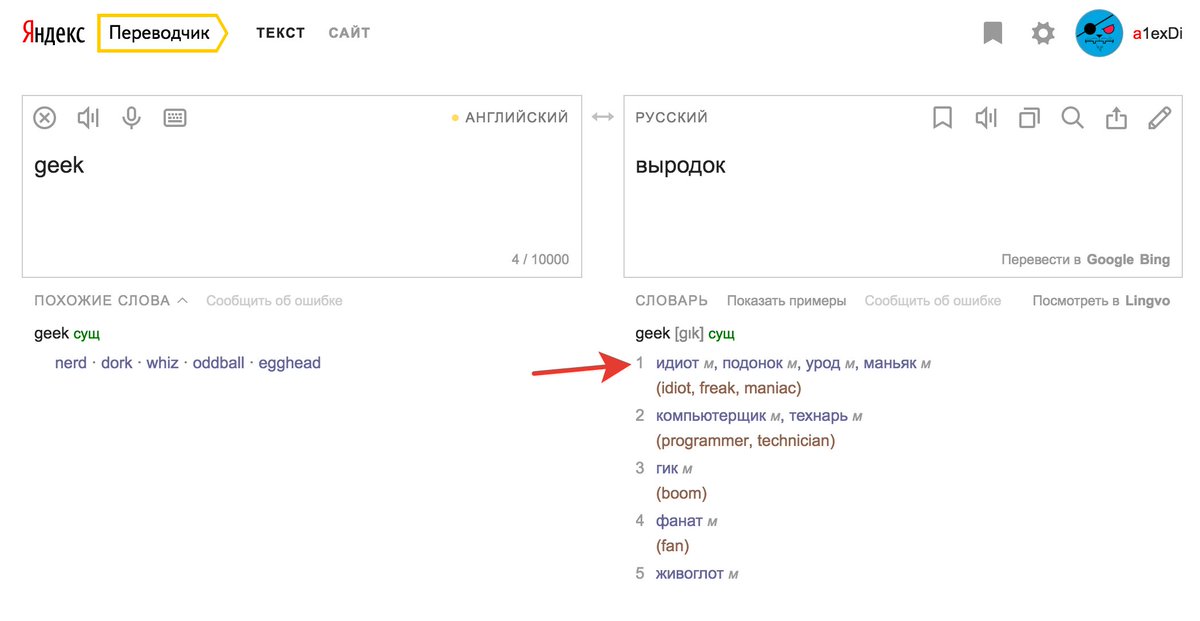The height and width of the screenshot is (621, 1200).
Task: Collapse the ПОХОЖИЕ СЛОВА section
Action: (111, 300)
